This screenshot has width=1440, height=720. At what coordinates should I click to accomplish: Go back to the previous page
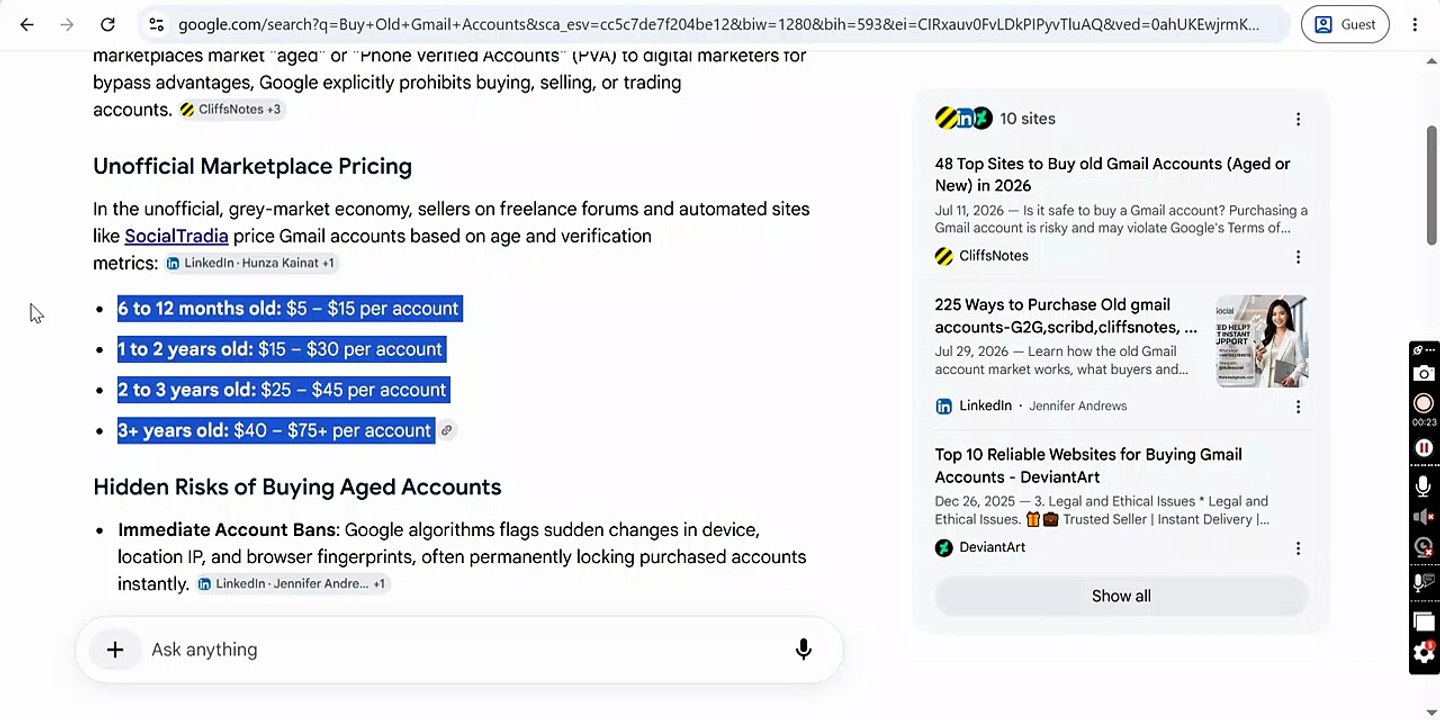click(27, 25)
